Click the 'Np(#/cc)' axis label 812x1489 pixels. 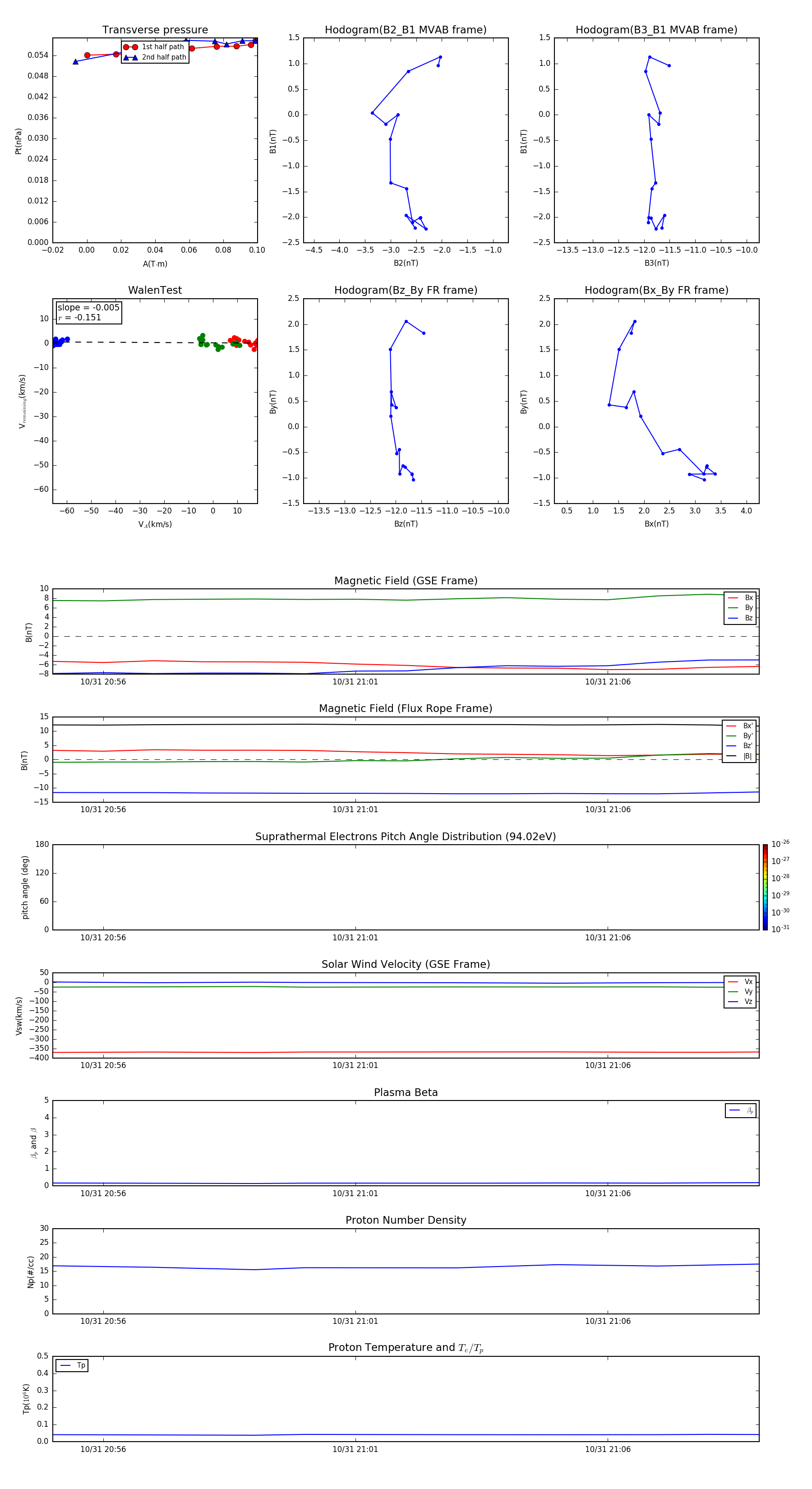coord(31,1272)
